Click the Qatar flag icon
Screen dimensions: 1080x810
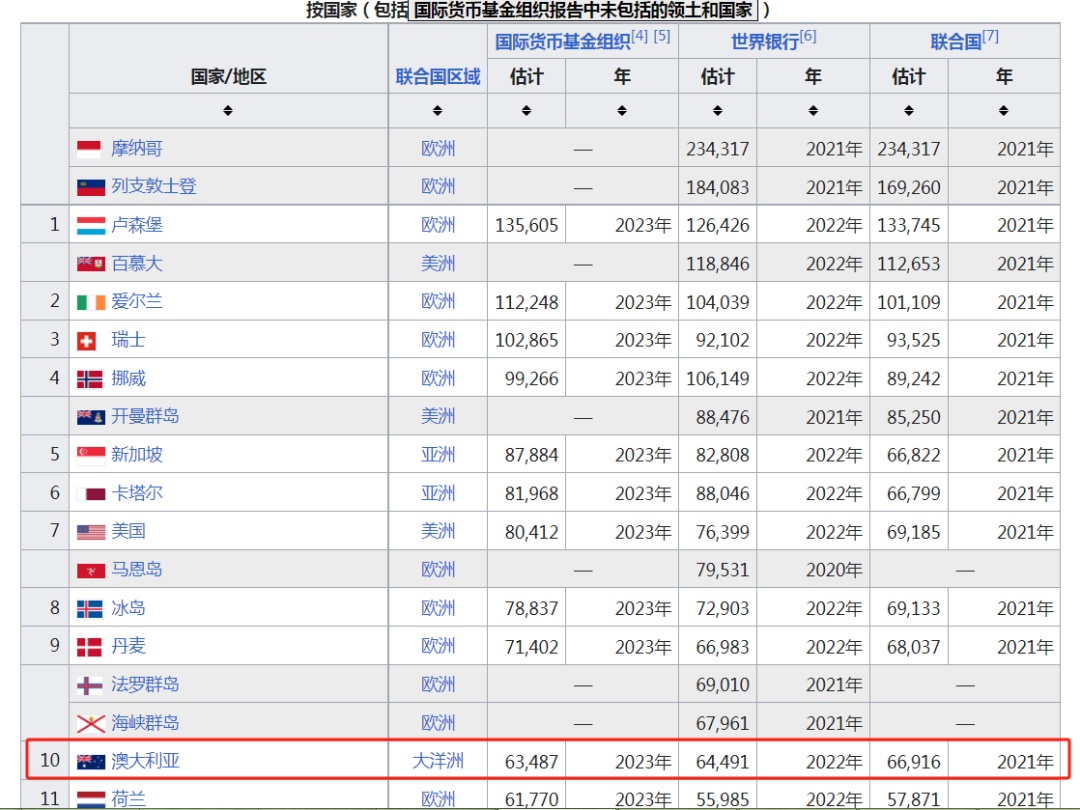point(90,493)
